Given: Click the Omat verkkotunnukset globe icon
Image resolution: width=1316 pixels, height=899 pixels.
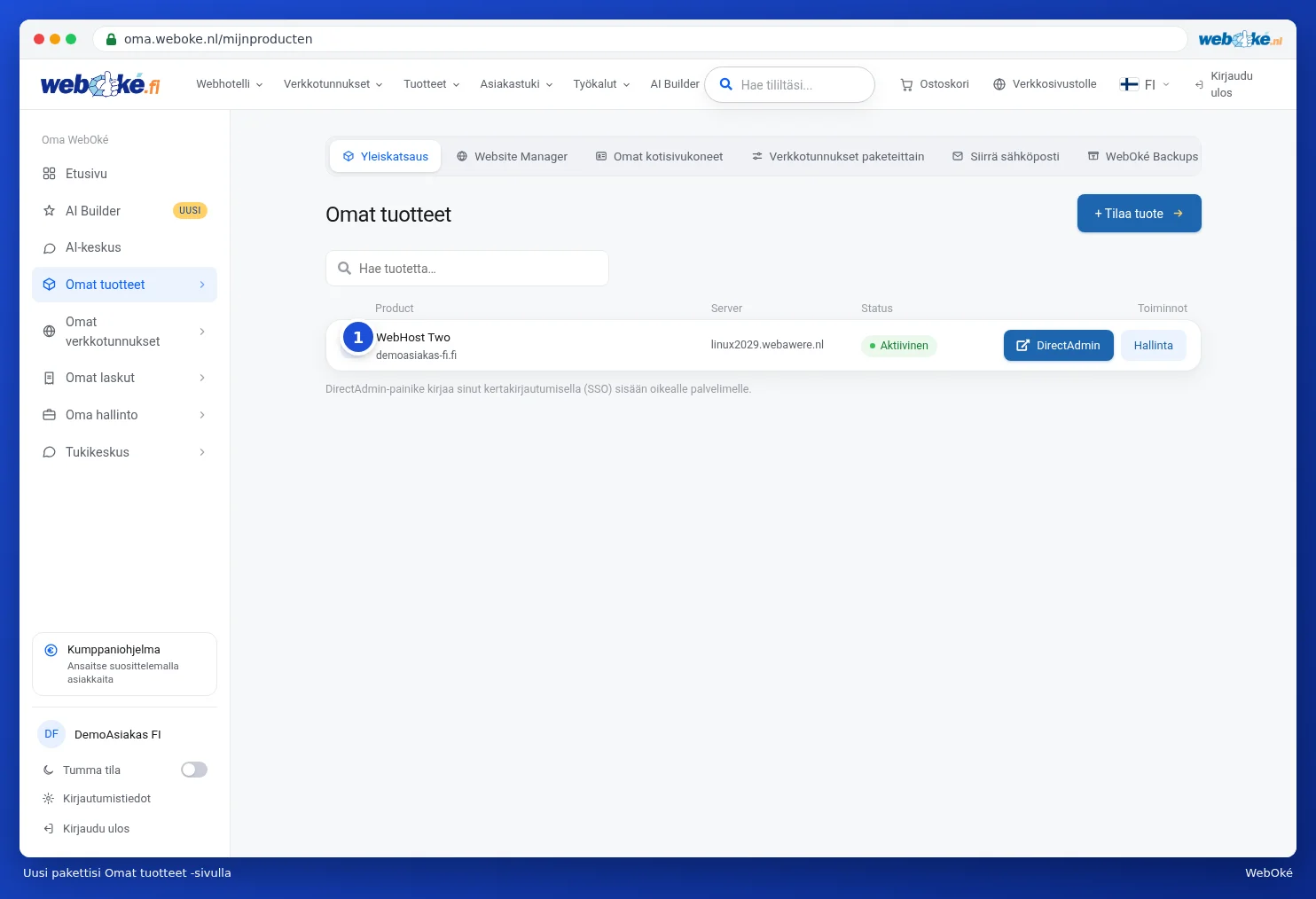Looking at the screenshot, I should tap(50, 332).
